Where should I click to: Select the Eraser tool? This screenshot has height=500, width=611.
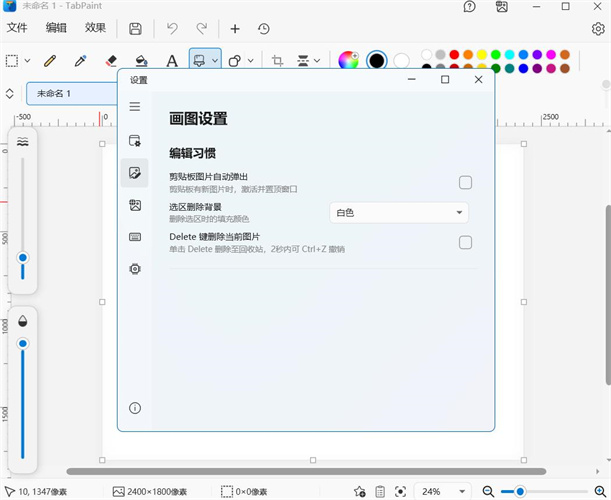point(111,61)
